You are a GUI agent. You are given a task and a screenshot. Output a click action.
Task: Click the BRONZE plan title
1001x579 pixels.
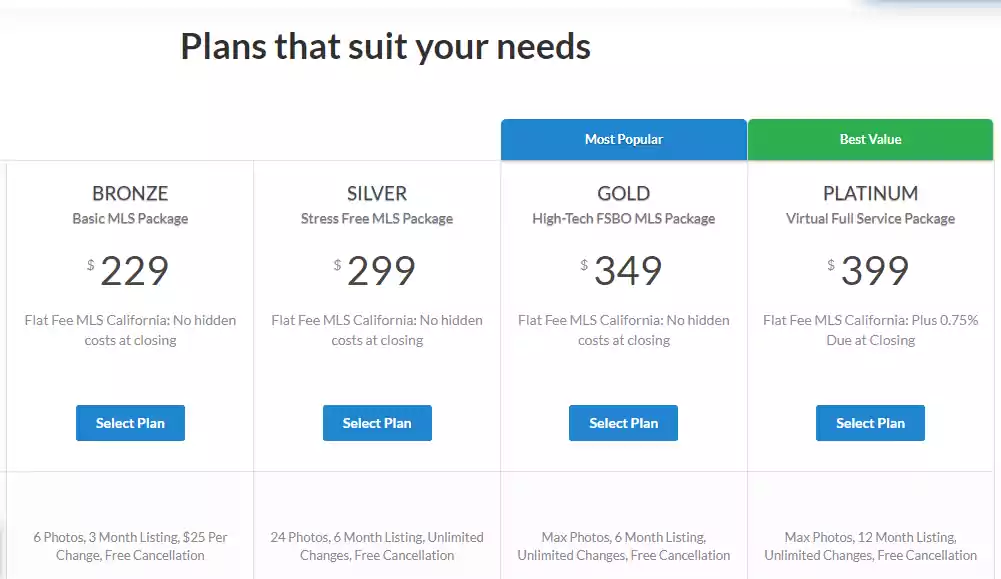[x=130, y=194]
